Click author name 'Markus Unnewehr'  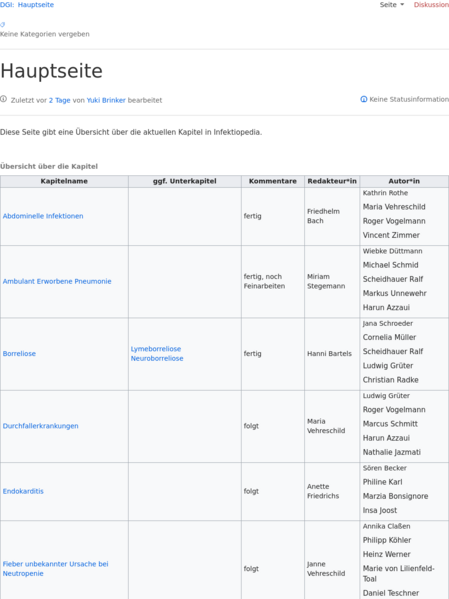point(394,293)
